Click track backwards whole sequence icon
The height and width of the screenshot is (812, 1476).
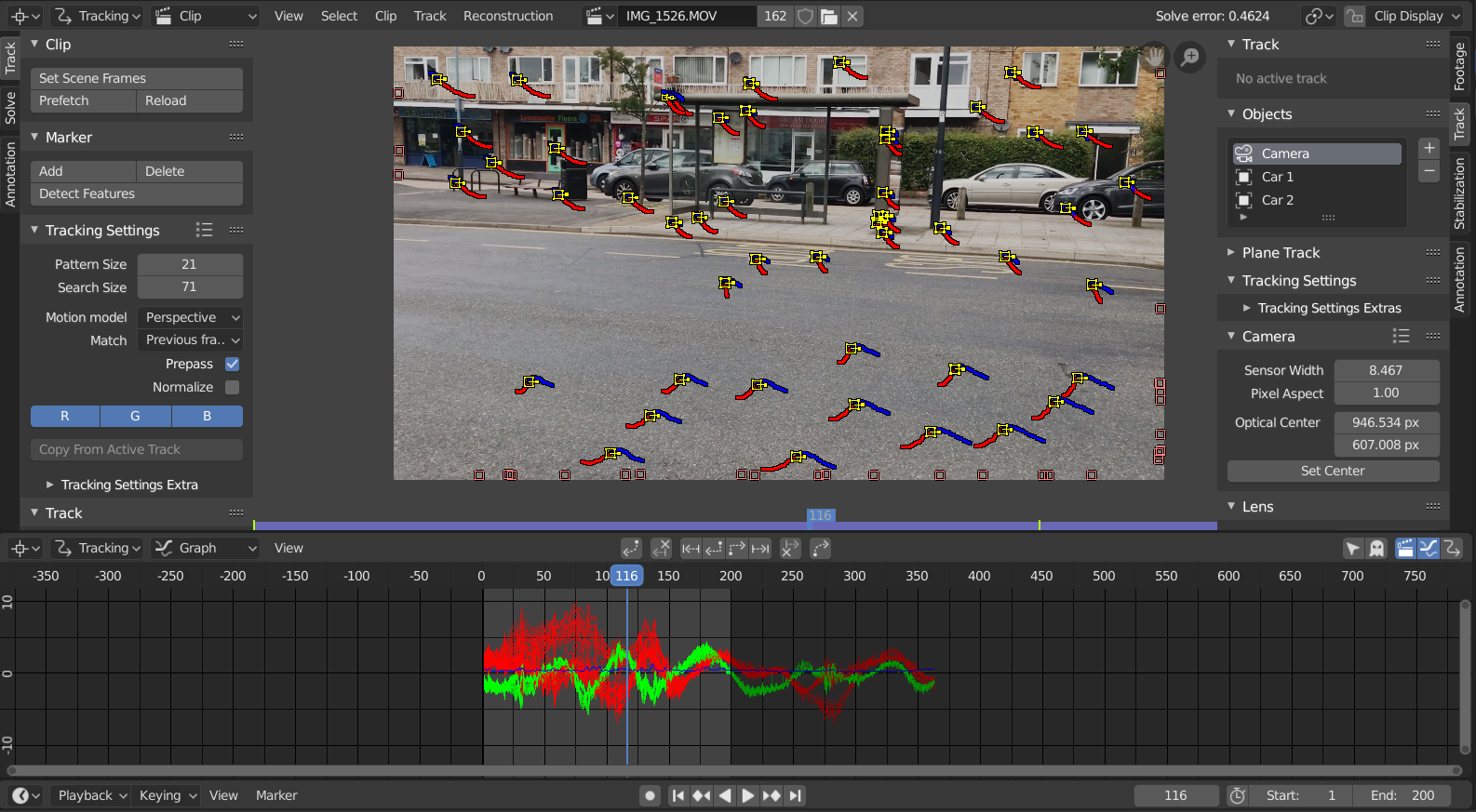click(x=691, y=549)
